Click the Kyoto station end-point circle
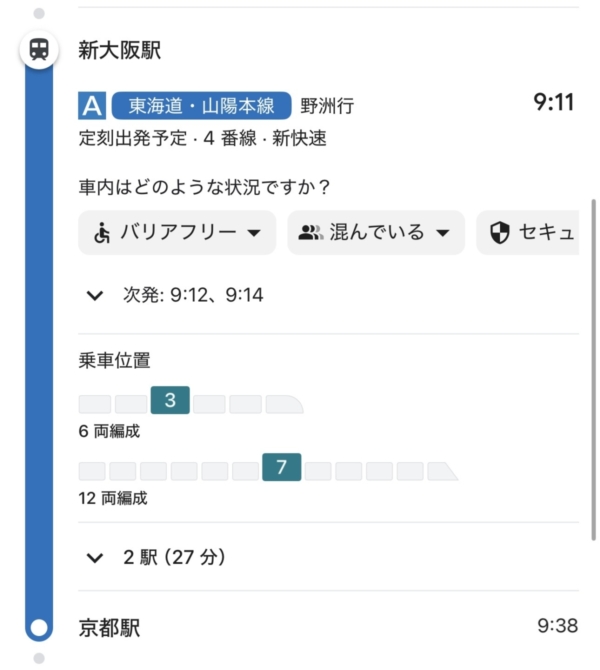The image size is (600, 670). point(38,628)
